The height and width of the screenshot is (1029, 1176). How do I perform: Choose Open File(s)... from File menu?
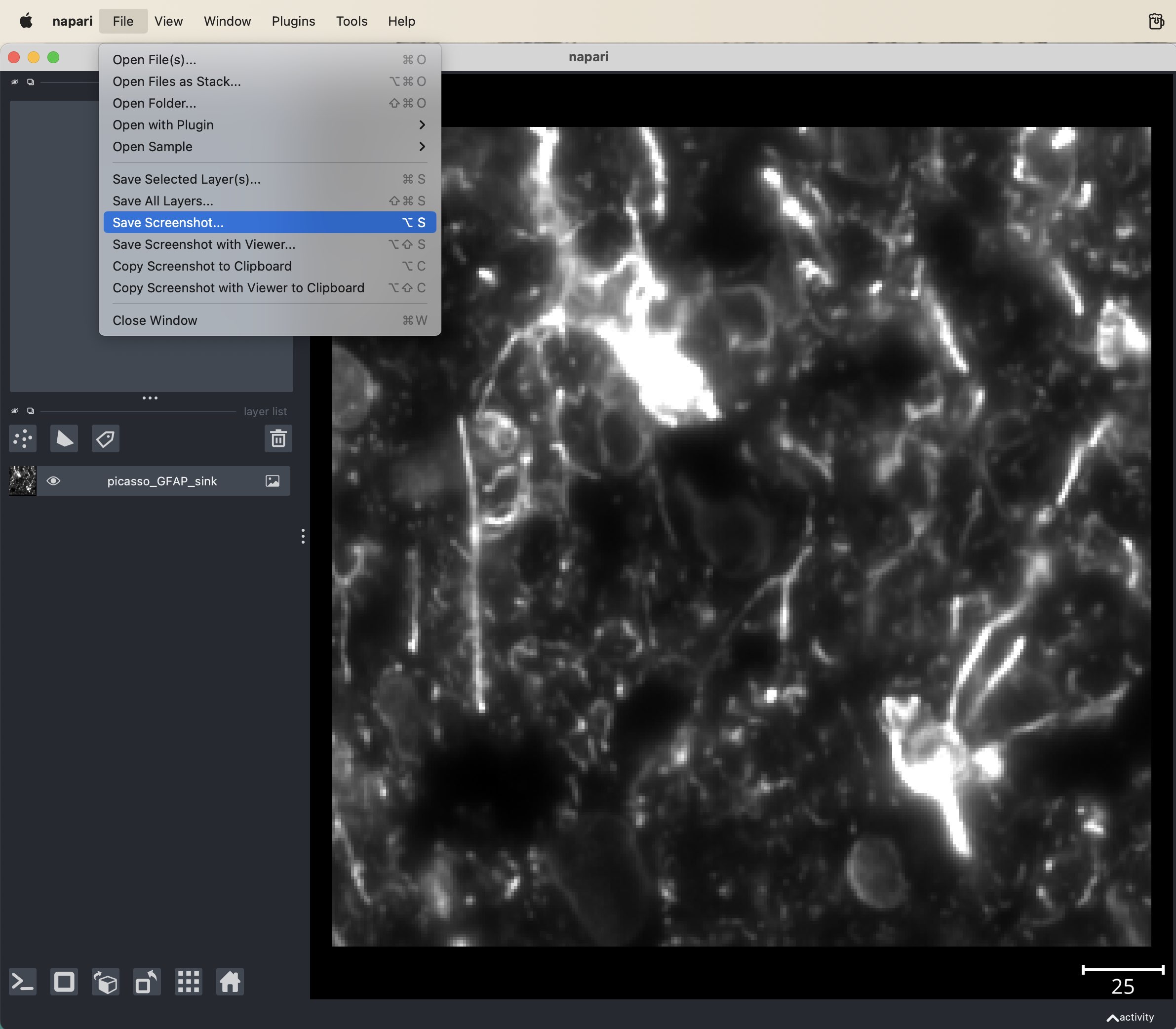click(x=270, y=60)
